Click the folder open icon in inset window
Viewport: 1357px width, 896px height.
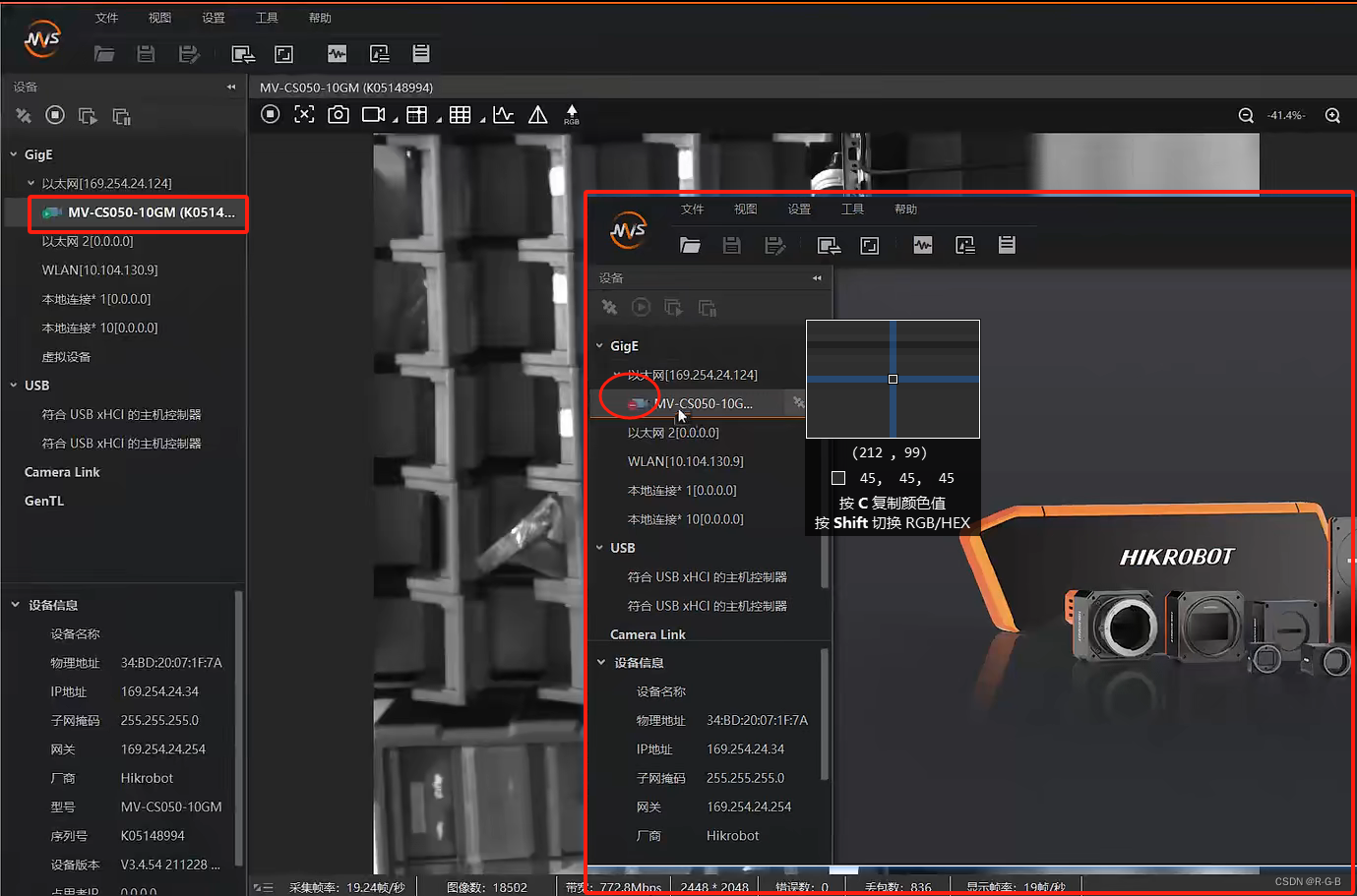coord(691,245)
